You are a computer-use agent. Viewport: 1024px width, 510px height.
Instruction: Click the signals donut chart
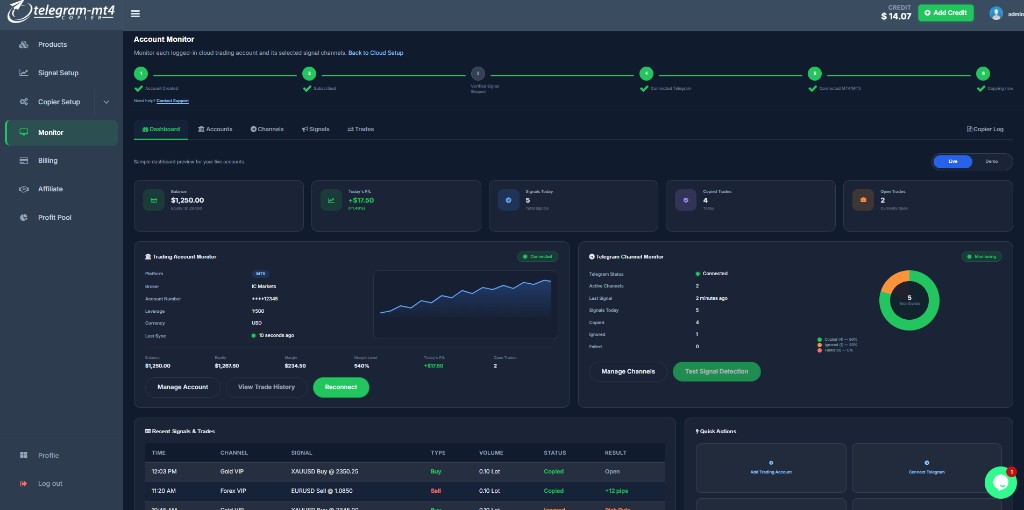pyautogui.click(x=909, y=300)
